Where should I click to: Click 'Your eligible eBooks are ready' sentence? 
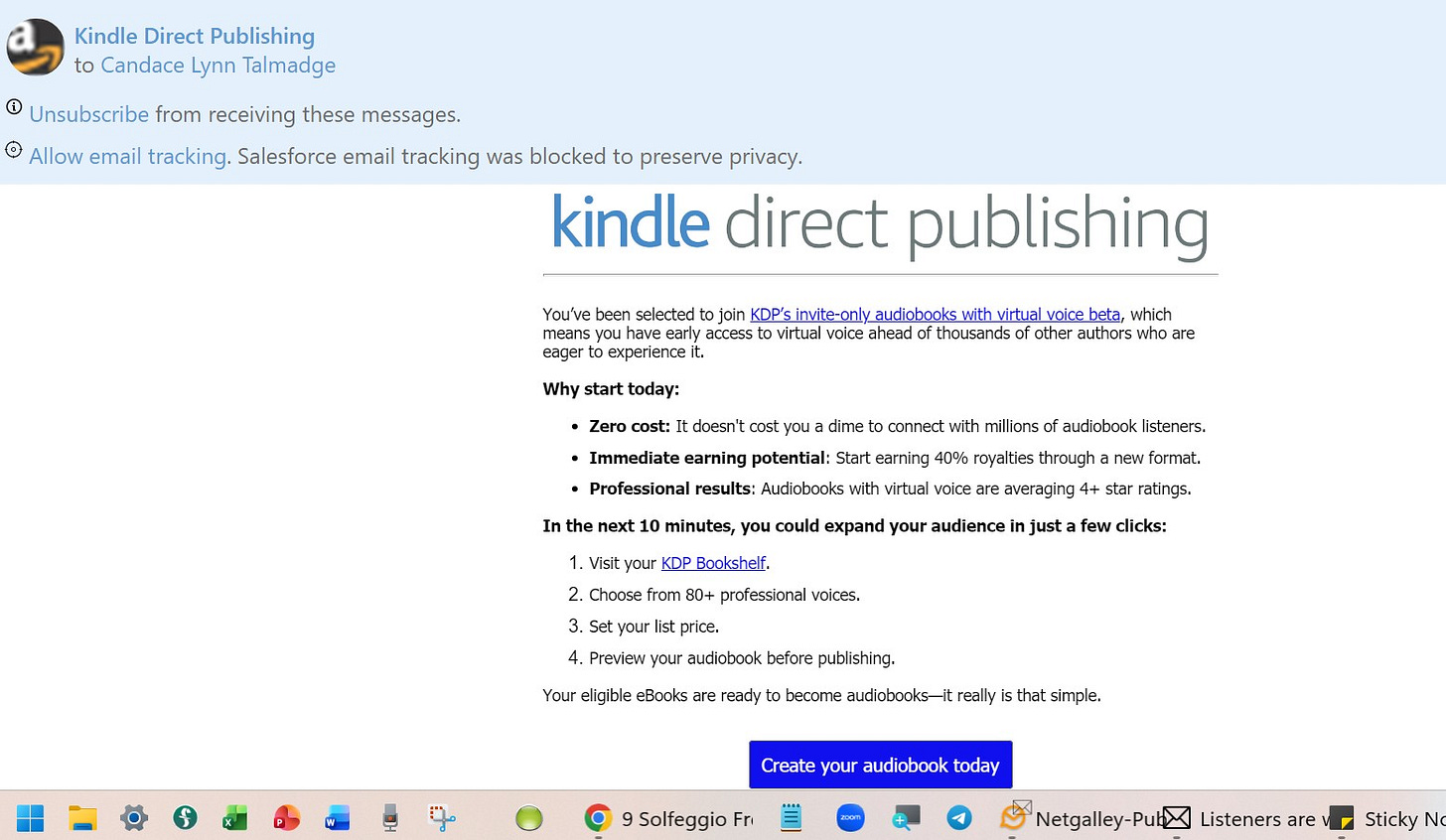coord(821,695)
